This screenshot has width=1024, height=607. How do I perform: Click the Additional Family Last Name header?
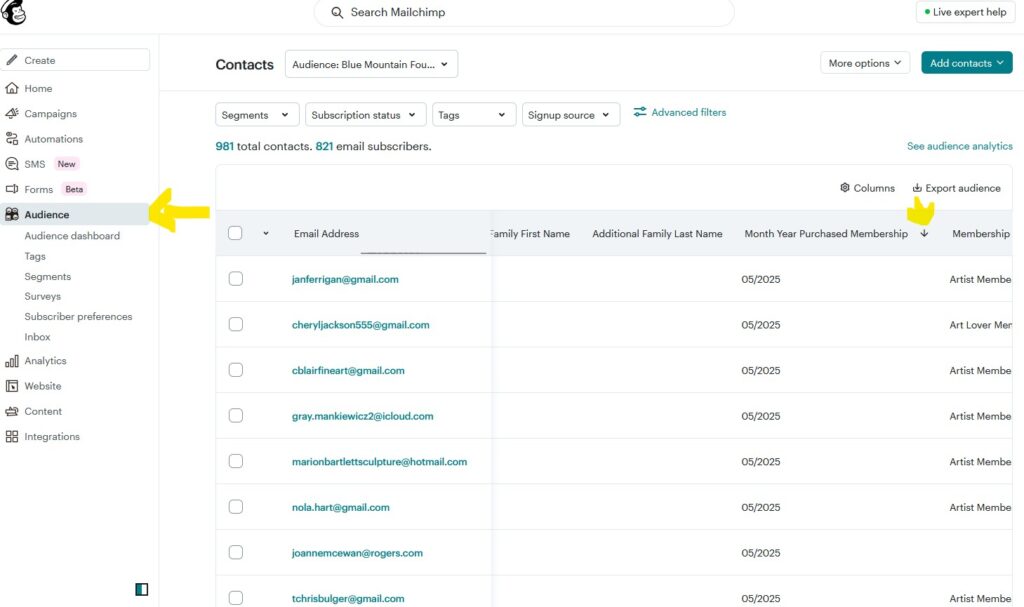pyautogui.click(x=657, y=233)
